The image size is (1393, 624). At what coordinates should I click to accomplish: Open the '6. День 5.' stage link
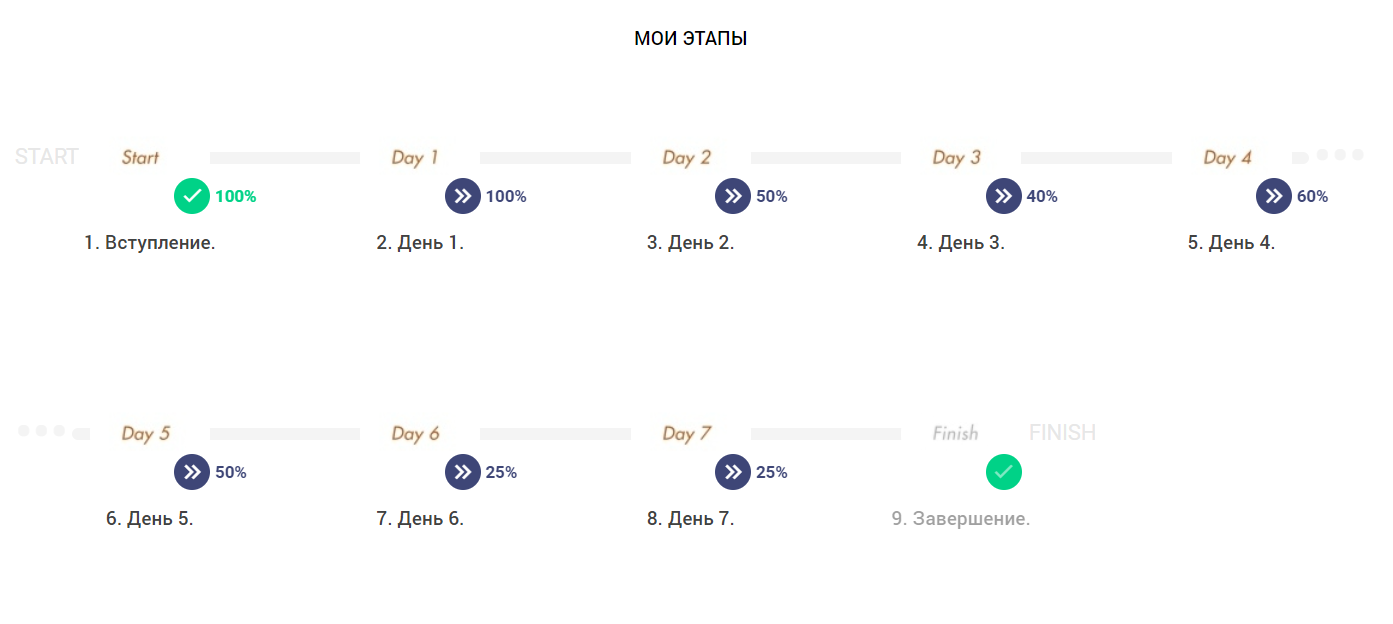[150, 519]
